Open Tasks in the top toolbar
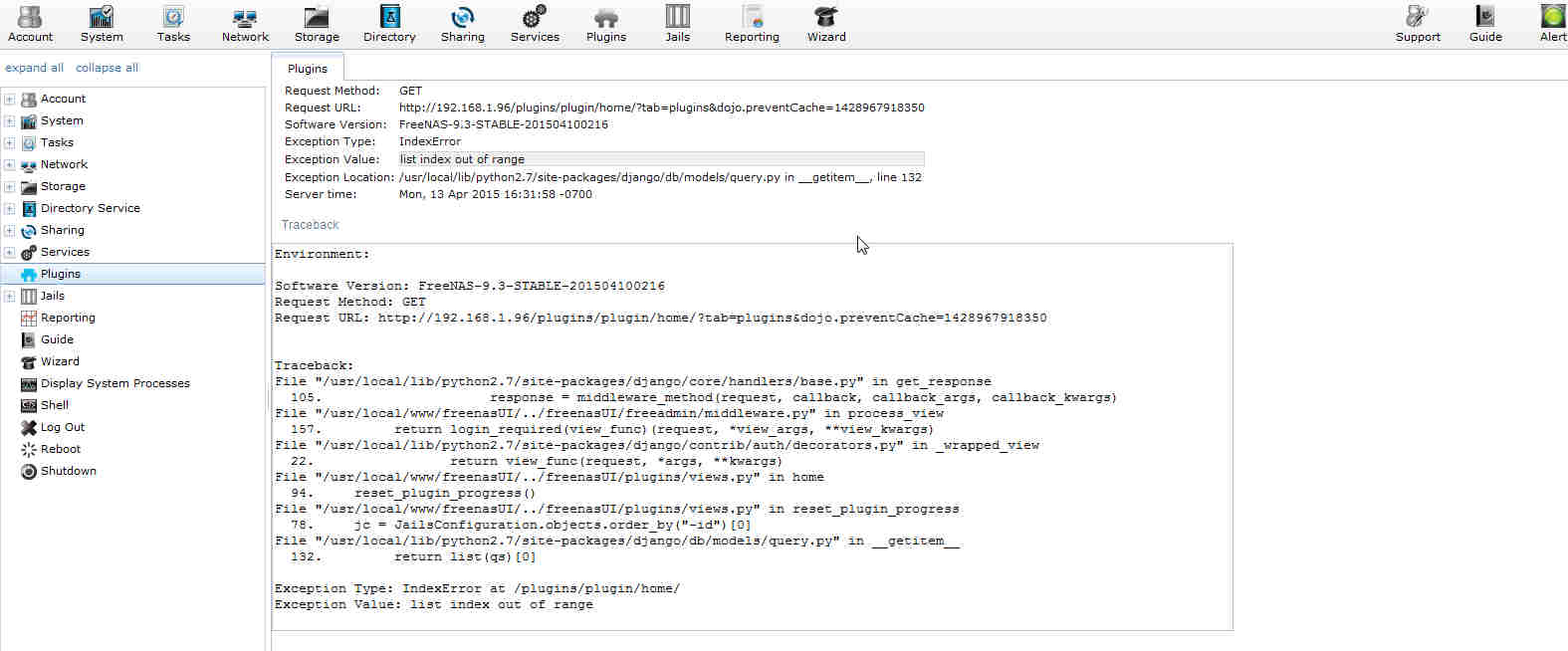The width and height of the screenshot is (1568, 651). (x=173, y=24)
